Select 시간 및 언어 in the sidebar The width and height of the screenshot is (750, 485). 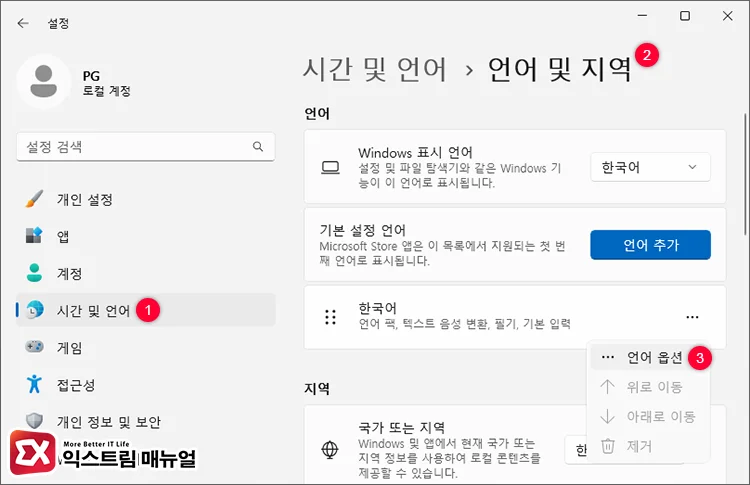pyautogui.click(x=146, y=310)
